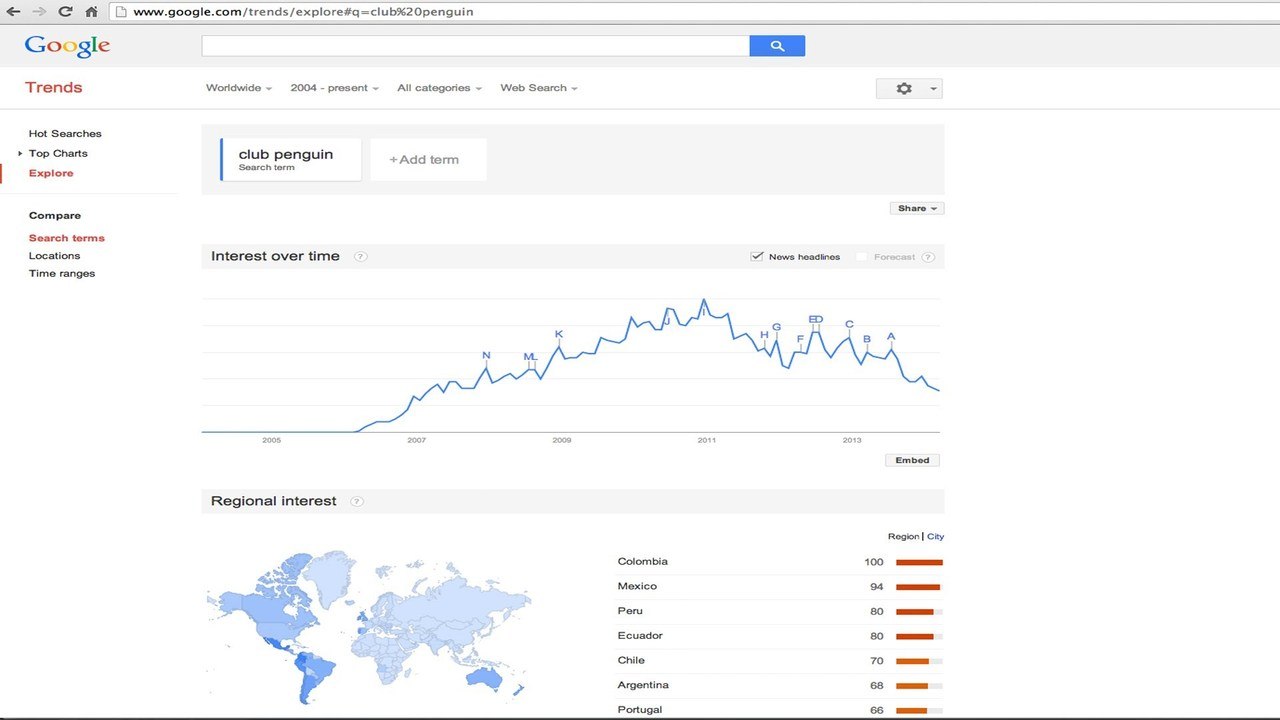Click the Google logo
The height and width of the screenshot is (720, 1280).
[67, 46]
